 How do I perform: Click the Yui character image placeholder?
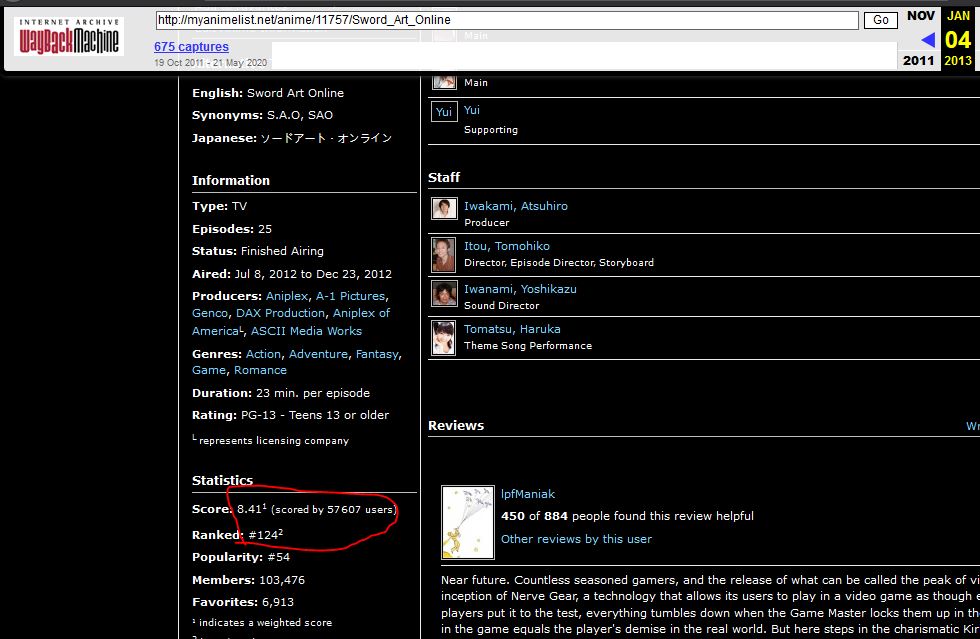444,112
